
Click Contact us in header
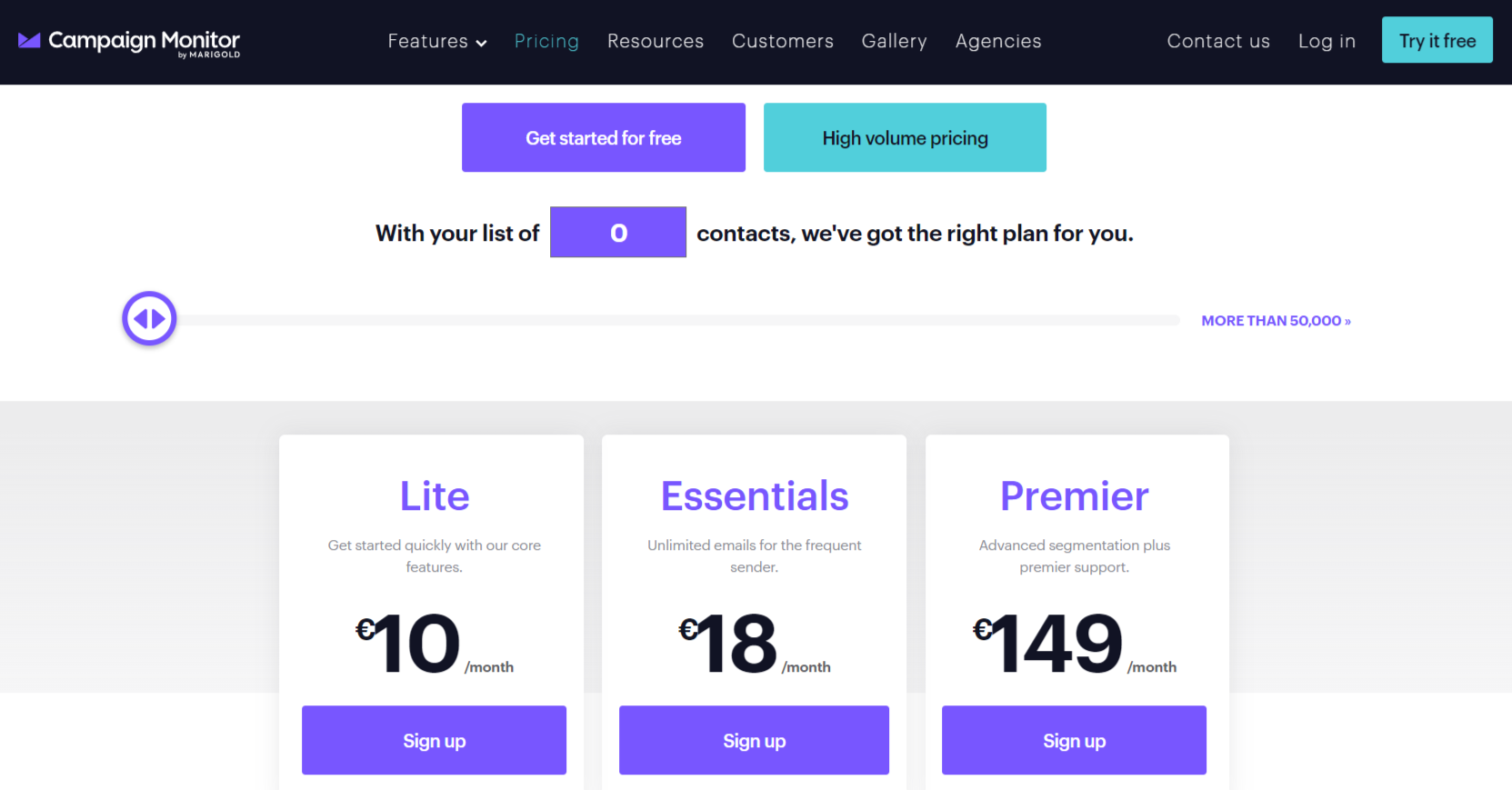(1218, 41)
